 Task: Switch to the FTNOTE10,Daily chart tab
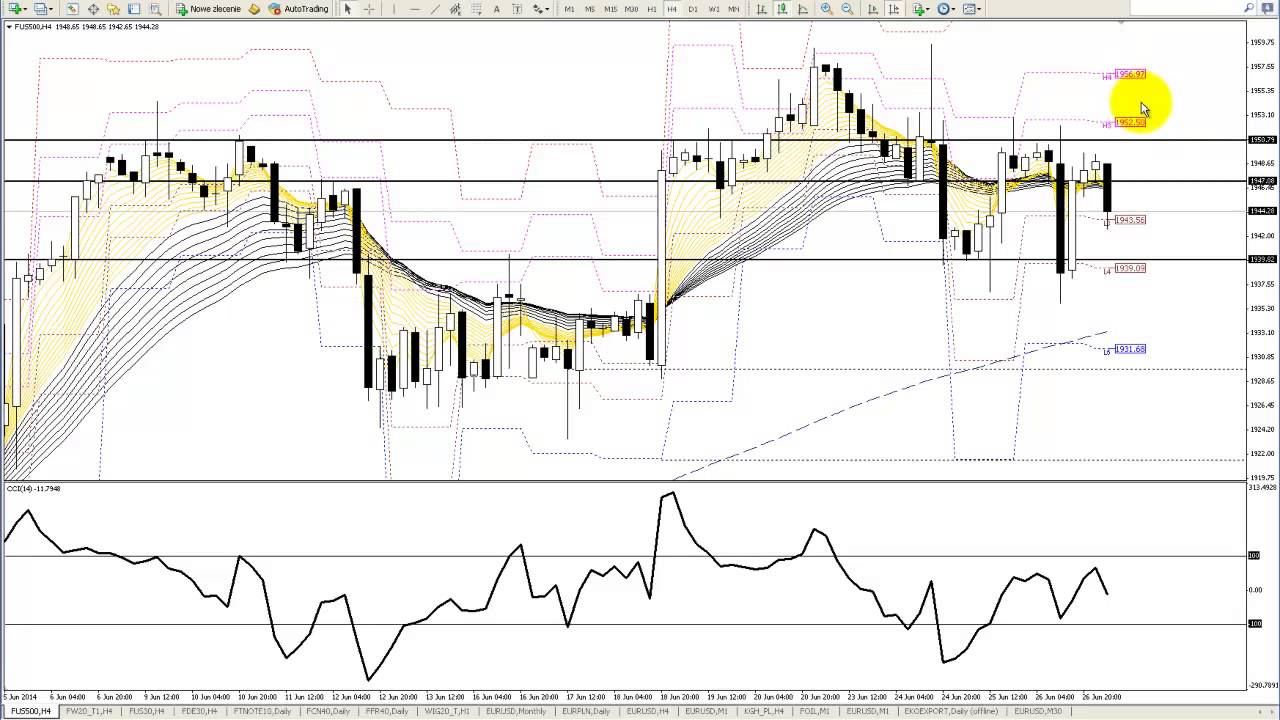(x=263, y=711)
